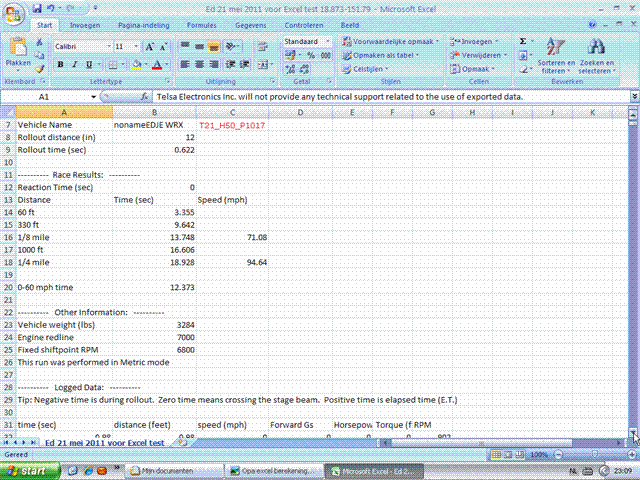The image size is (640, 480).
Task: Cut the selection with the scissors icon
Action: 39,42
